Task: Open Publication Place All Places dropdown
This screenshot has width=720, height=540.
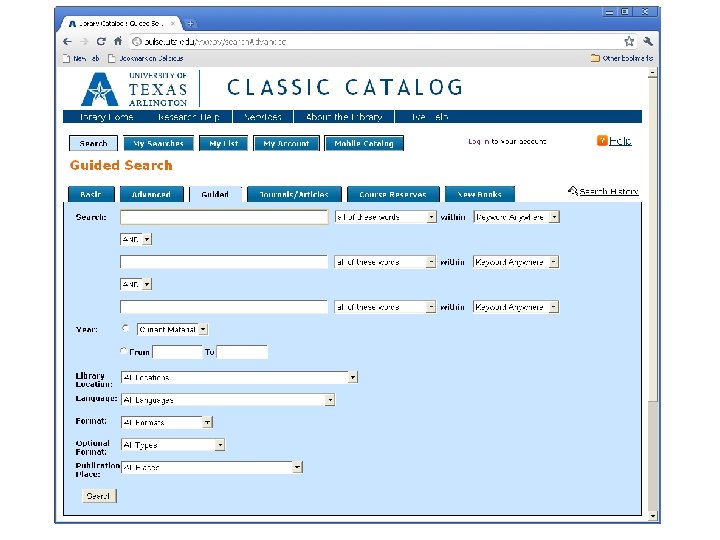Action: click(212, 467)
